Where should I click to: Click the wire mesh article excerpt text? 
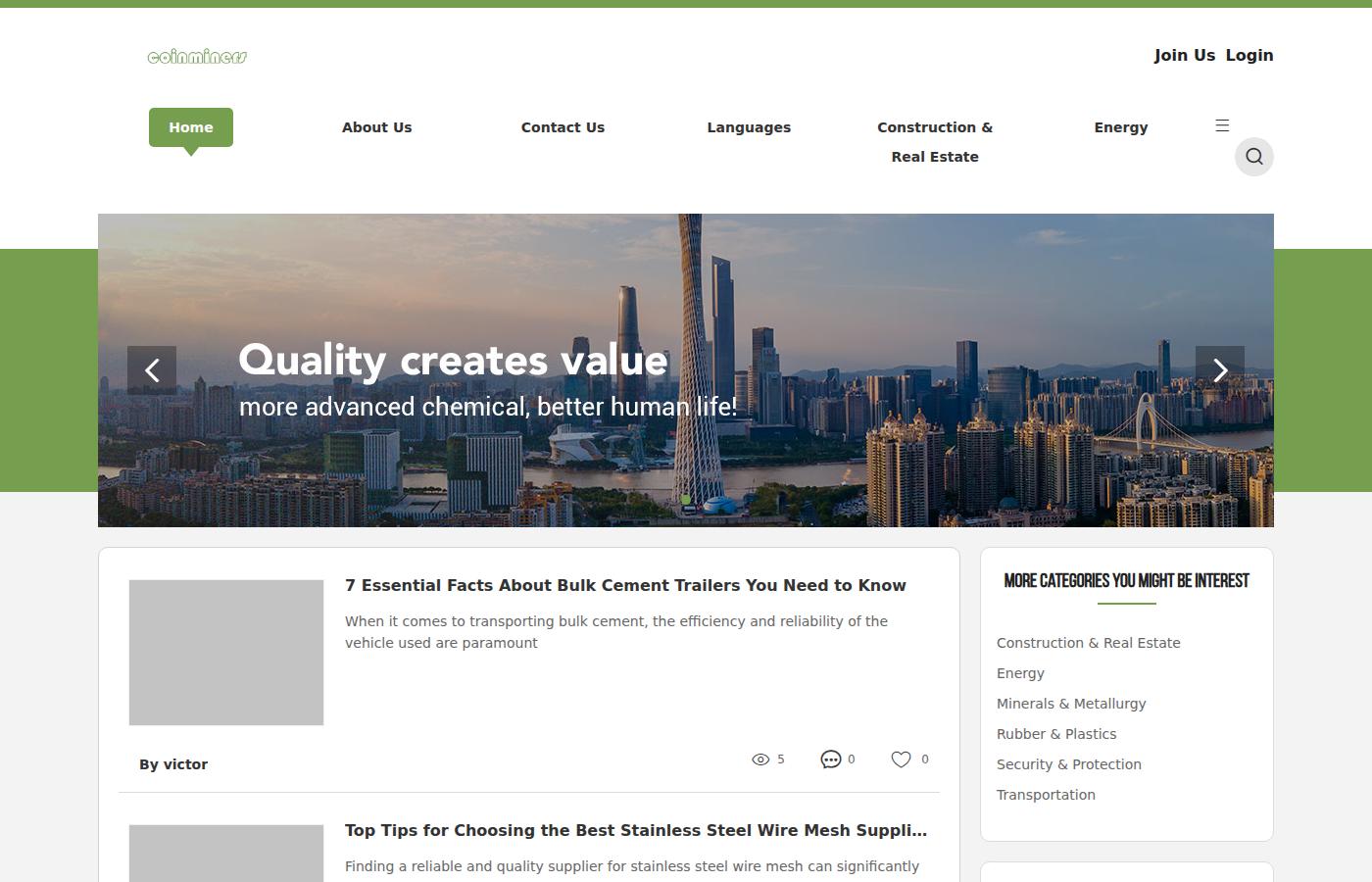(x=632, y=867)
